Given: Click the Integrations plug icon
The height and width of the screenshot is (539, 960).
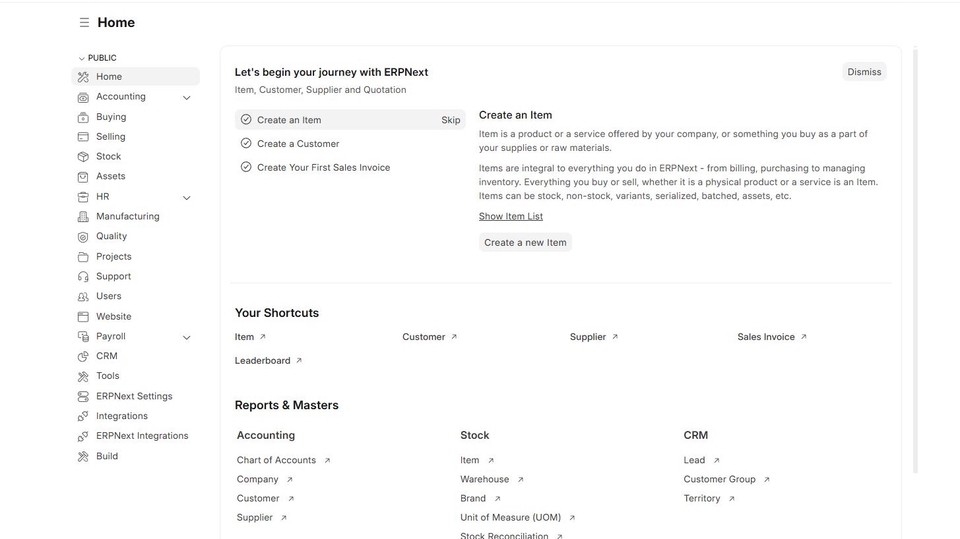Looking at the screenshot, I should 83,416.
